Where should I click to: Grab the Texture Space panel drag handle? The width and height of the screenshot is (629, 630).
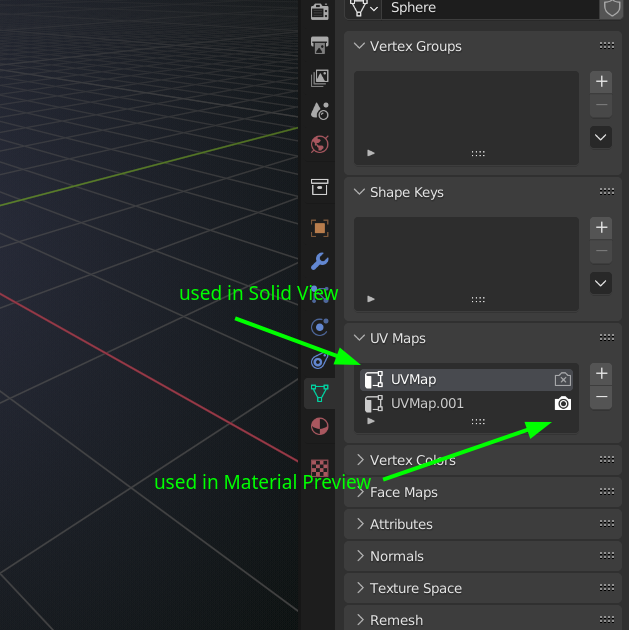pos(607,587)
